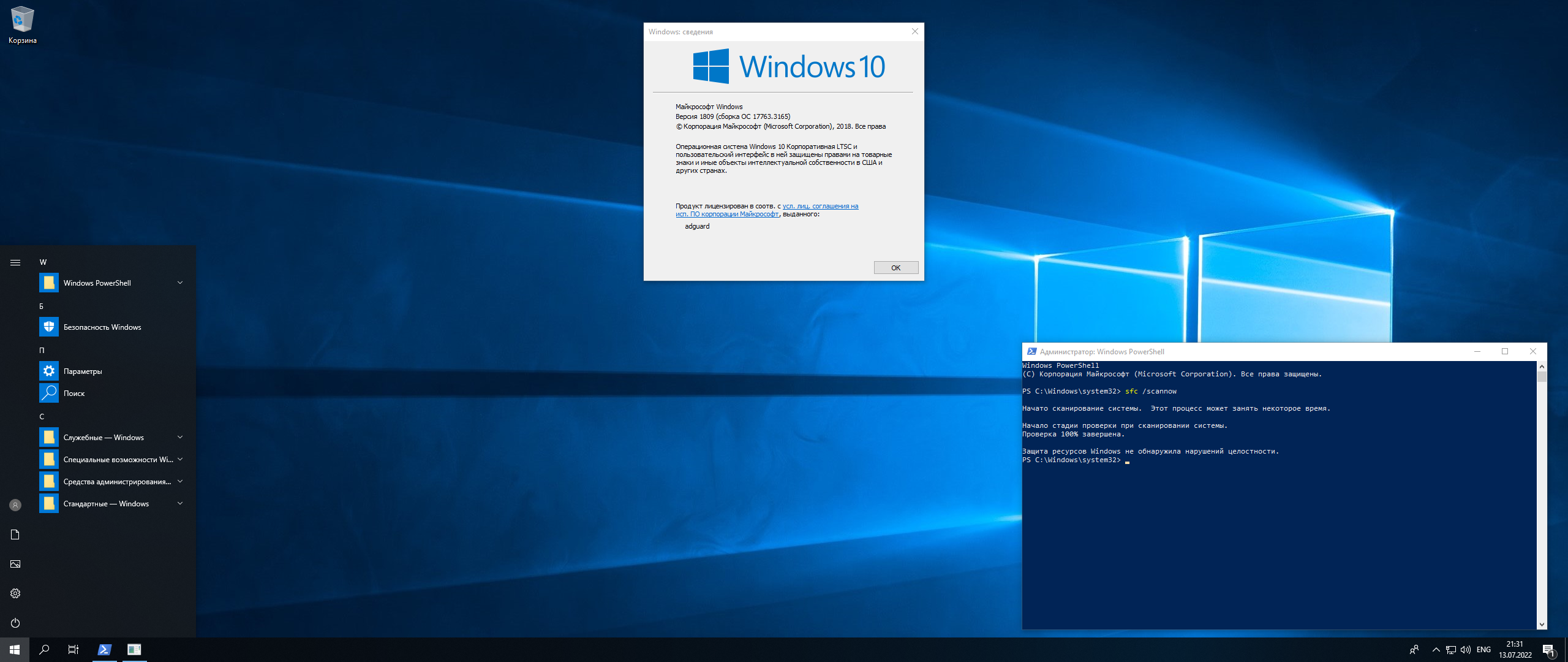This screenshot has height=662, width=1568.
Task: Open the Recycle Bin (Корзина) desktop icon
Action: [x=23, y=26]
